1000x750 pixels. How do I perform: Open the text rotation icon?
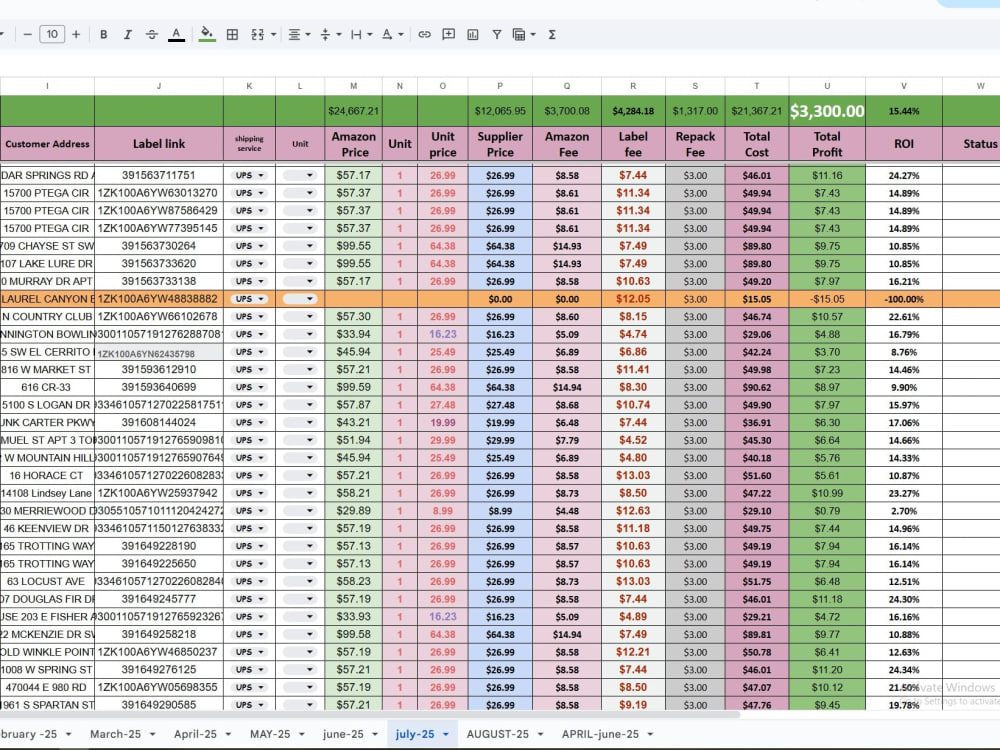click(x=387, y=34)
